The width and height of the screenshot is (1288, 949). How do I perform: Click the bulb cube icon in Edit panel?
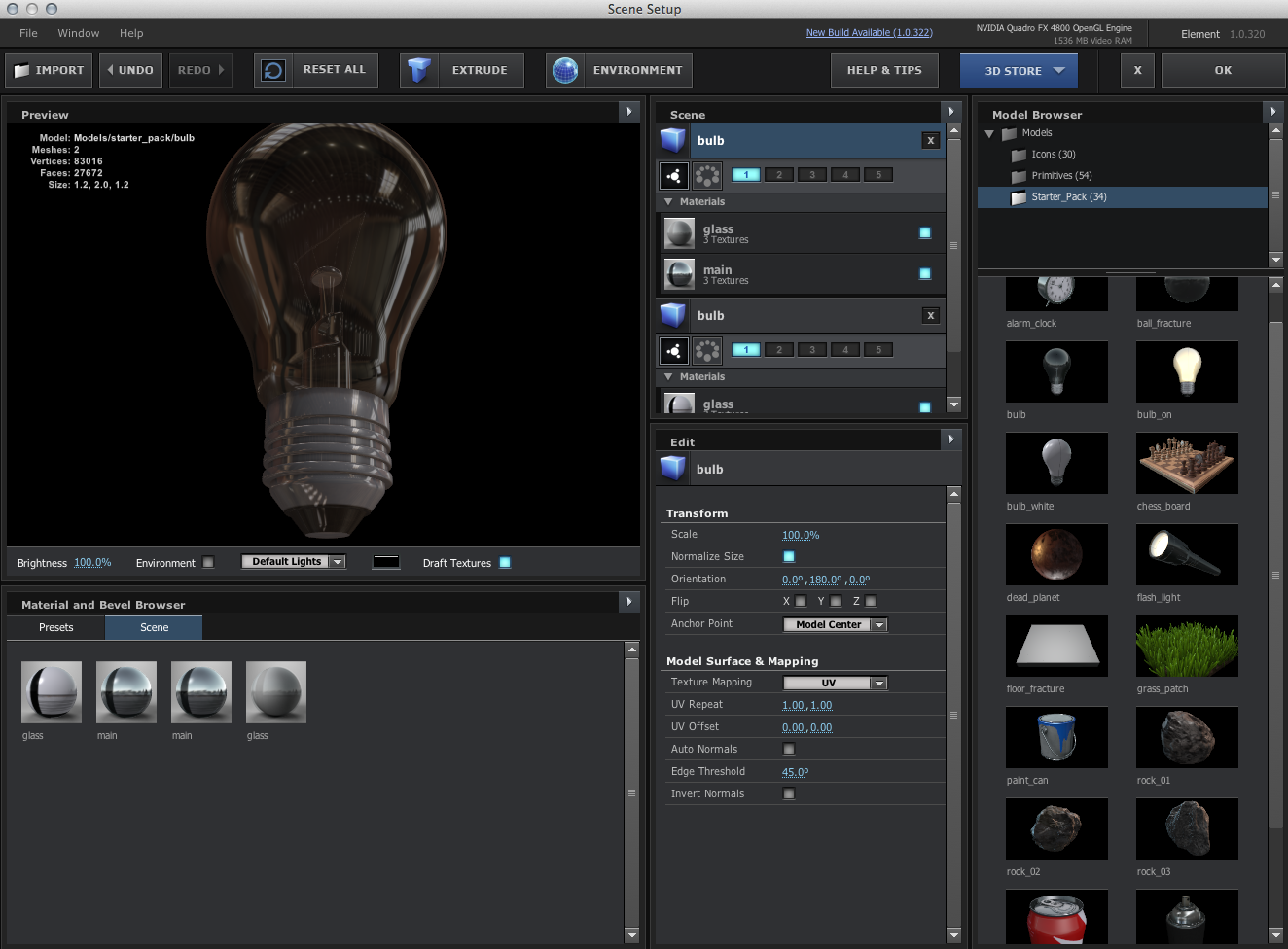tap(673, 469)
